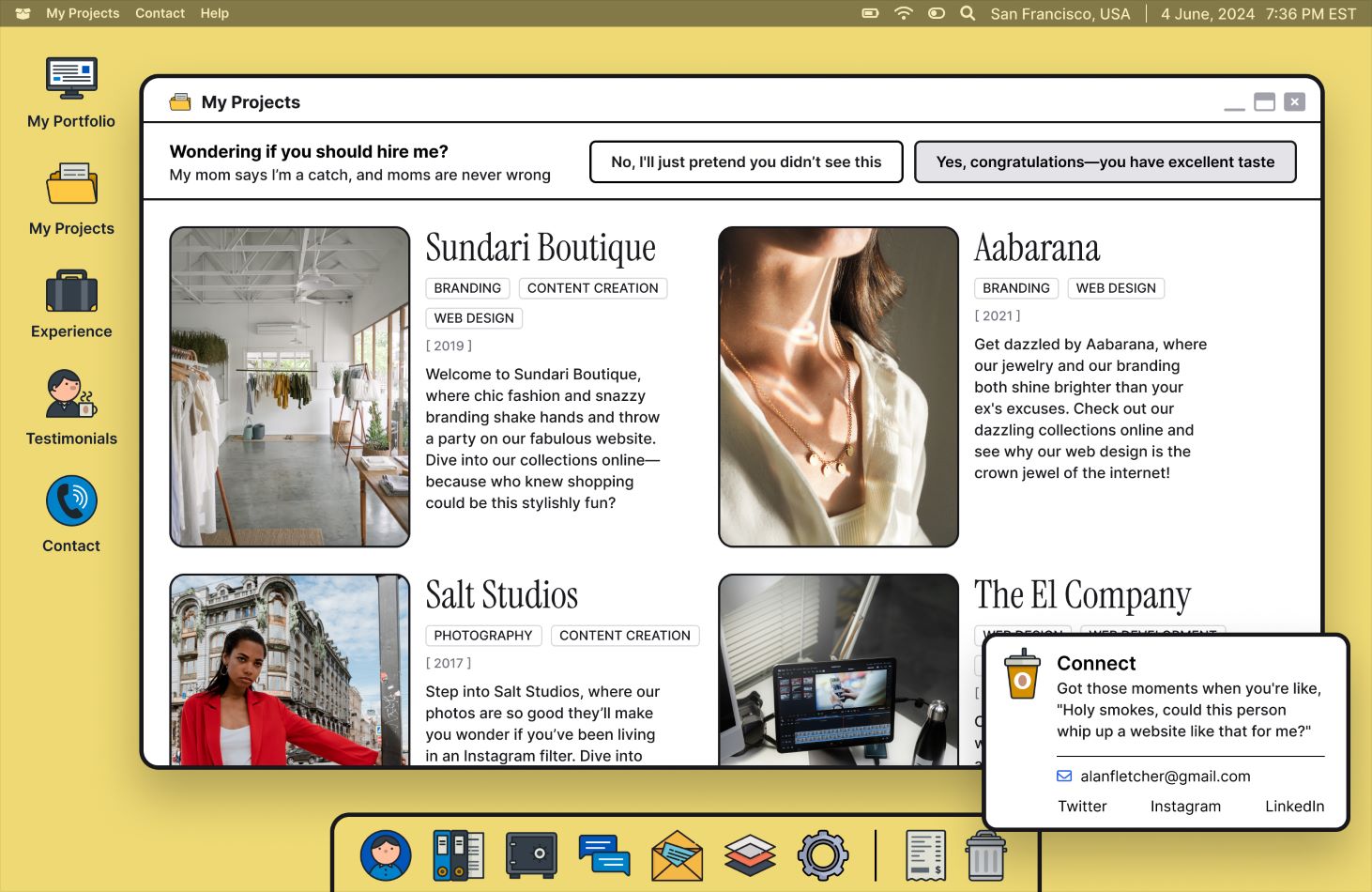Image resolution: width=1372 pixels, height=892 pixels.
Task: Toggle the PHOTOGRAPHY tag under Salt Studios
Action: click(x=482, y=635)
